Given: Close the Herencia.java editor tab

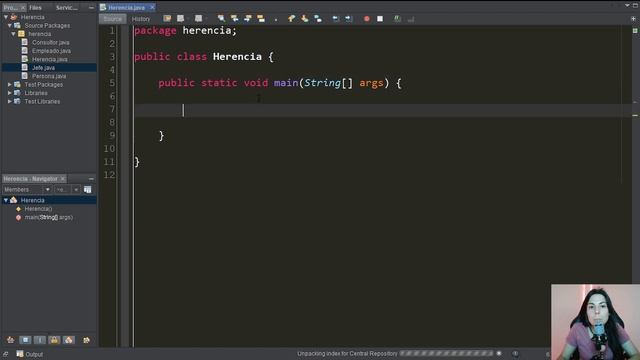Looking at the screenshot, I should pos(152,7).
